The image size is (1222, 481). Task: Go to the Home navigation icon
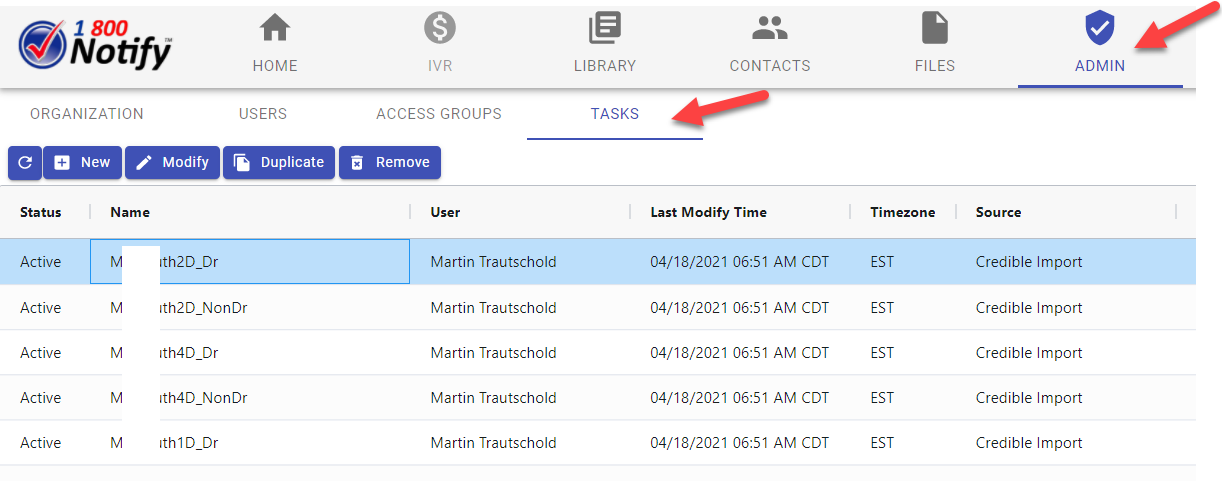275,28
